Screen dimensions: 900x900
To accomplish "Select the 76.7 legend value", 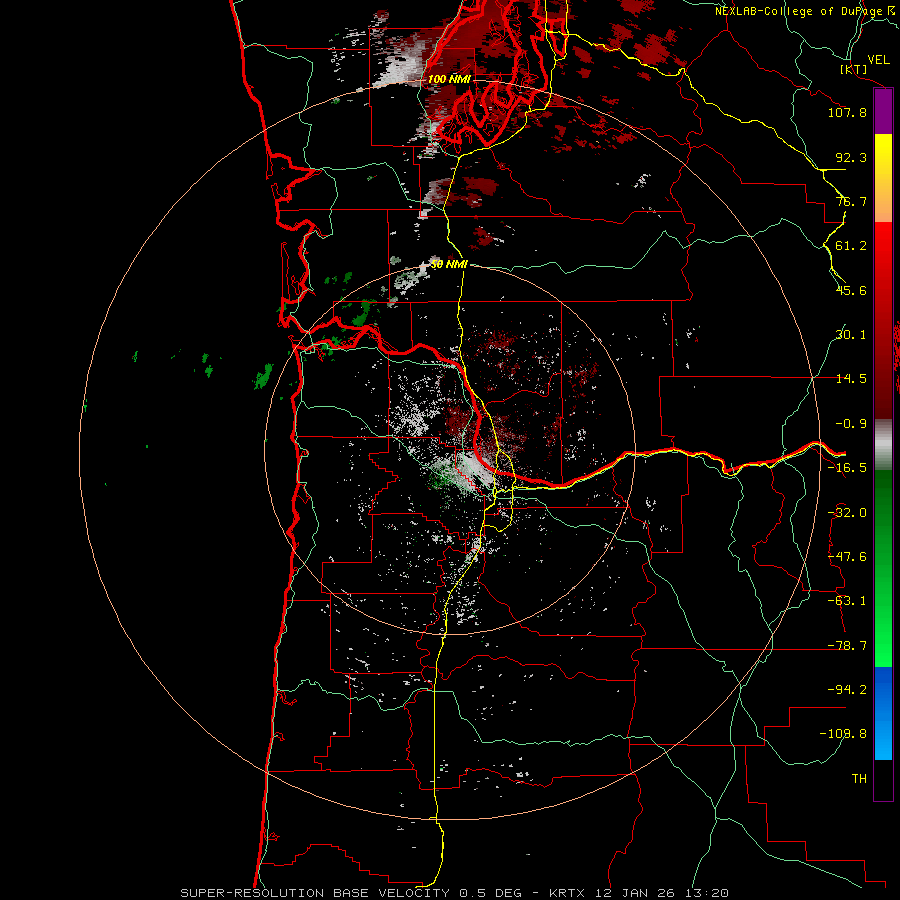I will point(851,201).
